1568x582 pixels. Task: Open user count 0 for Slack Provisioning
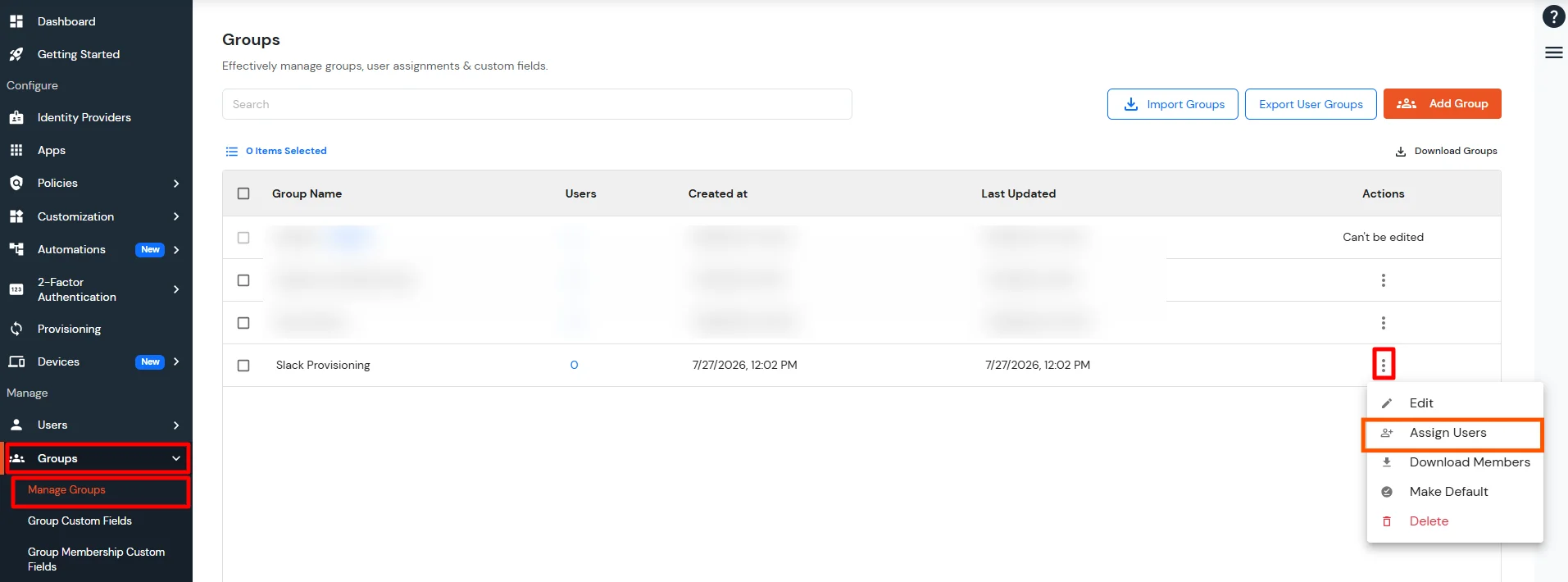(x=574, y=366)
